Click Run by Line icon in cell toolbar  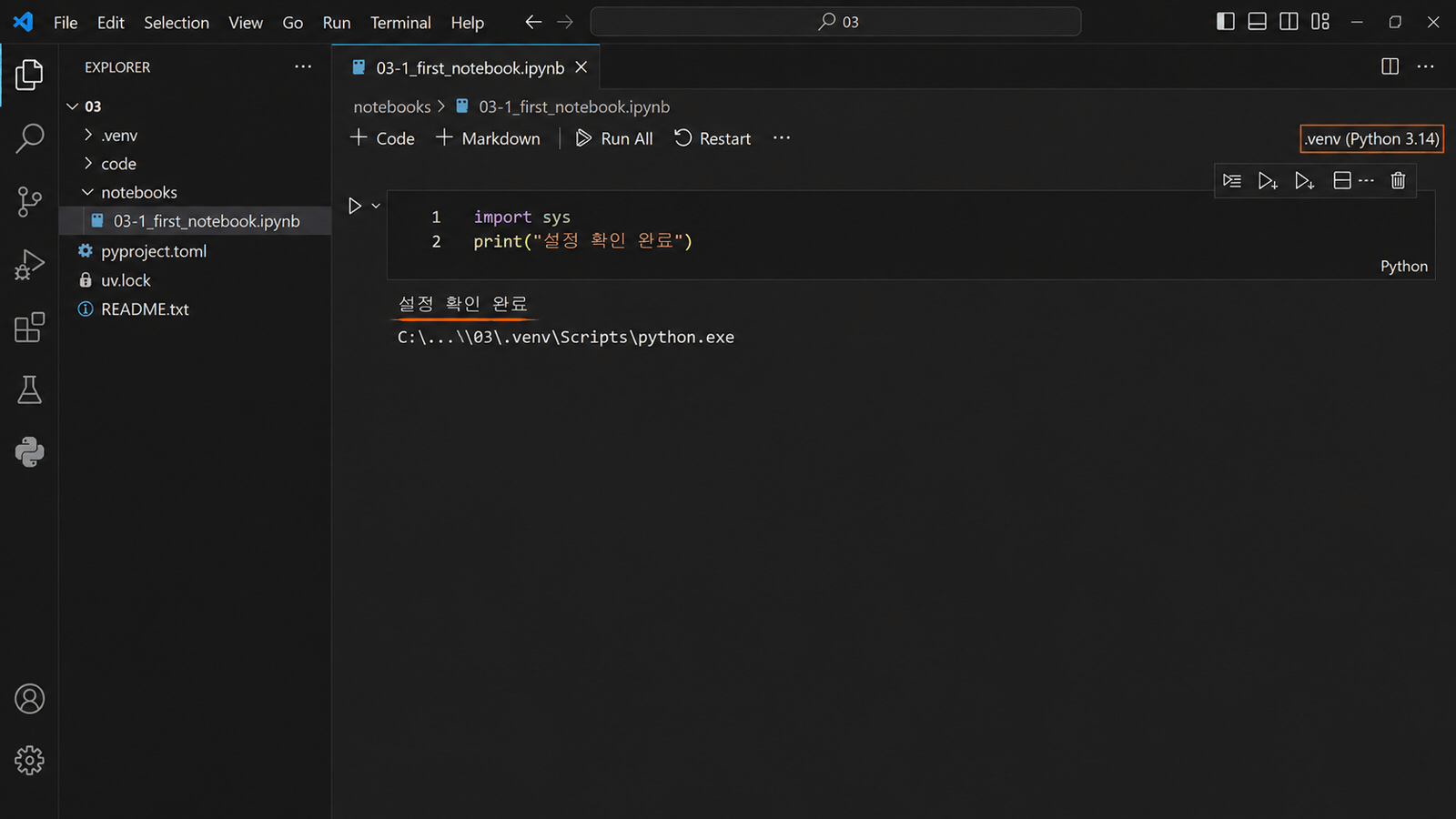point(1231,181)
